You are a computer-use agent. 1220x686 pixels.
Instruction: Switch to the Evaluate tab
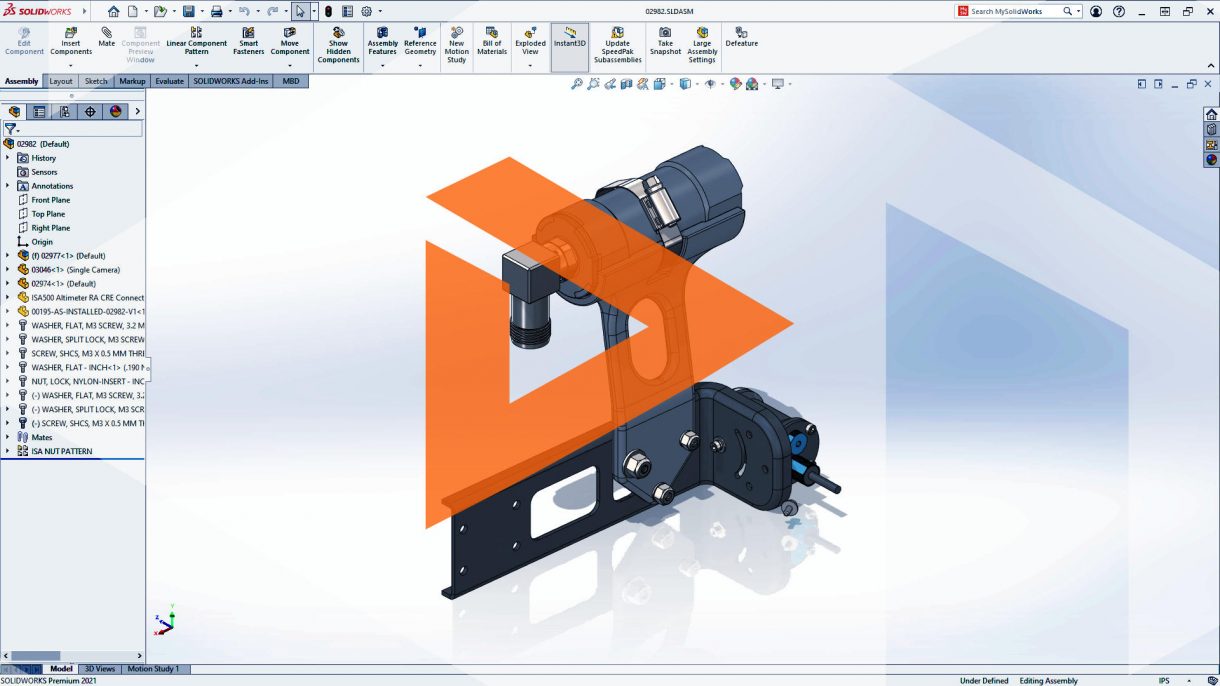coord(169,81)
